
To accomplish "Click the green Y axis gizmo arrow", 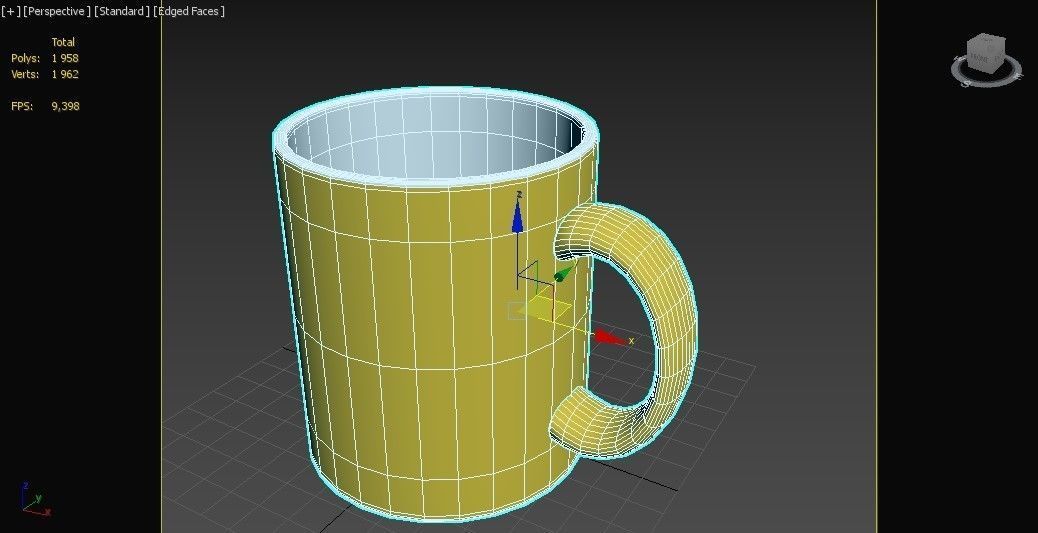I will pyautogui.click(x=565, y=272).
